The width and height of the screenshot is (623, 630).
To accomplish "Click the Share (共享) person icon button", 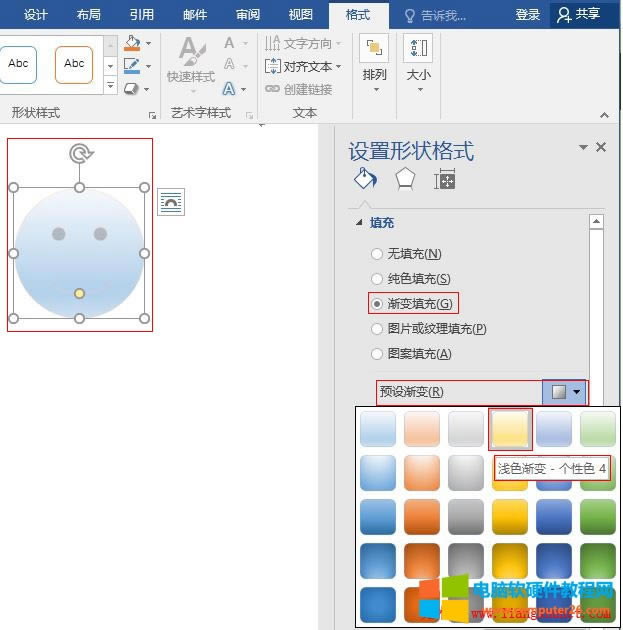I will tap(579, 15).
